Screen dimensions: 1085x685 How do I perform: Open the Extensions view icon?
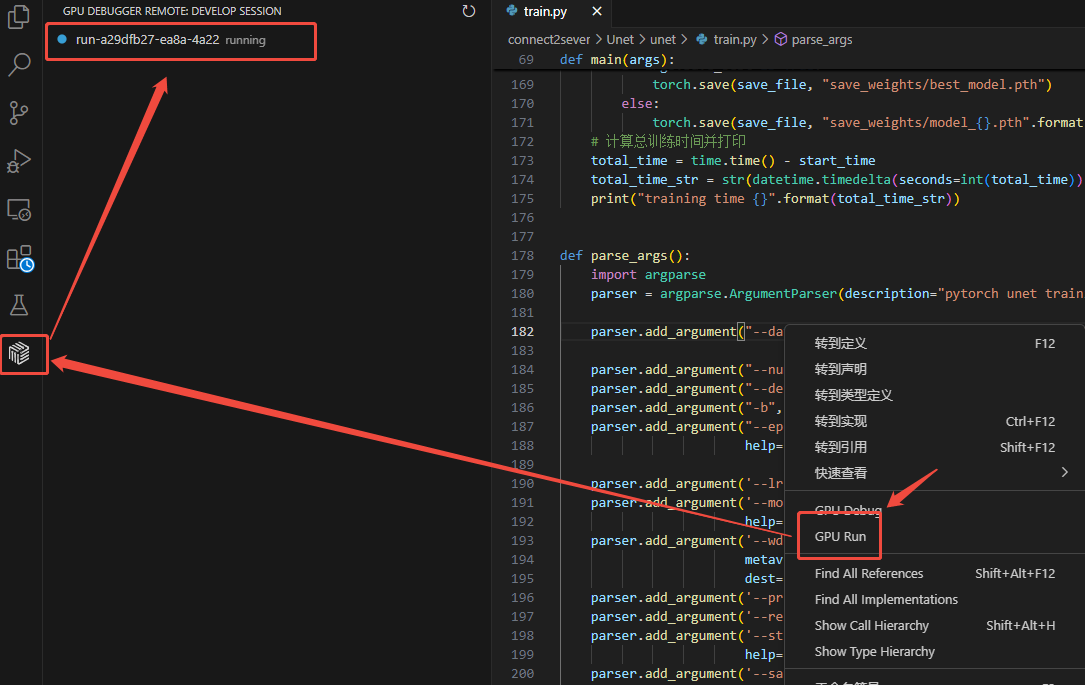[19, 258]
